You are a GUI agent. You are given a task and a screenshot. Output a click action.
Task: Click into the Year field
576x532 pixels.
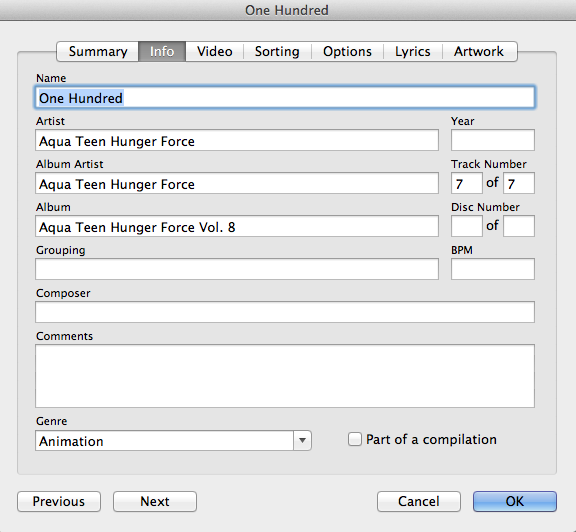pyautogui.click(x=493, y=140)
